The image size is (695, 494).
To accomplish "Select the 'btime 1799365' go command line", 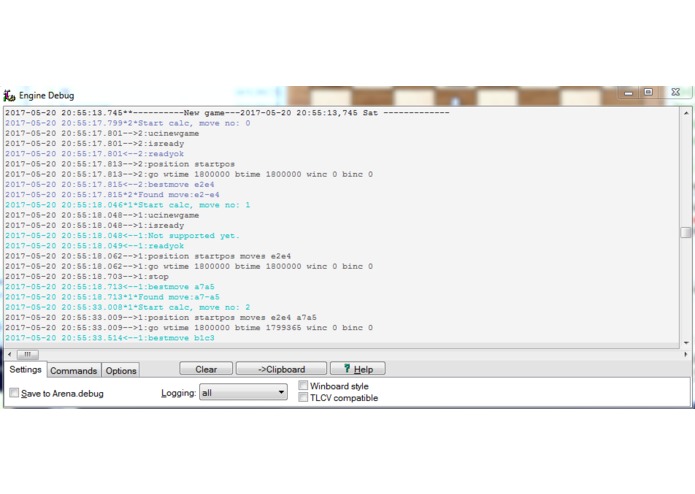I will pyautogui.click(x=189, y=327).
